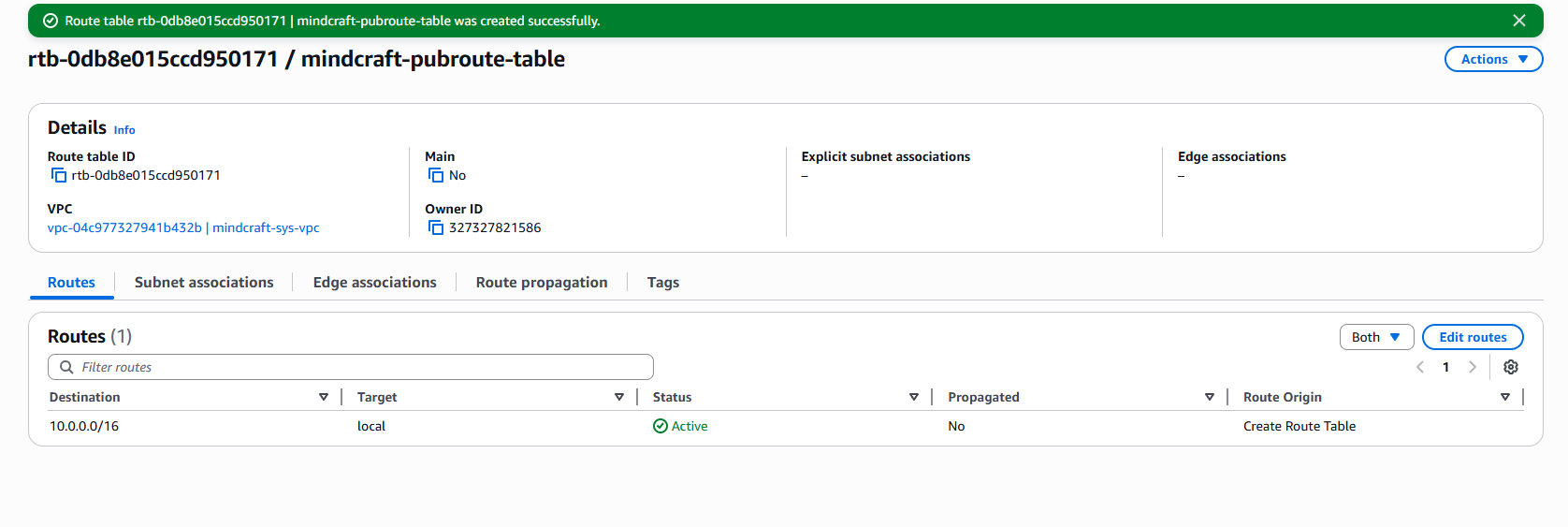Go to next routes page arrow
The image size is (1568, 527).
click(x=1473, y=367)
